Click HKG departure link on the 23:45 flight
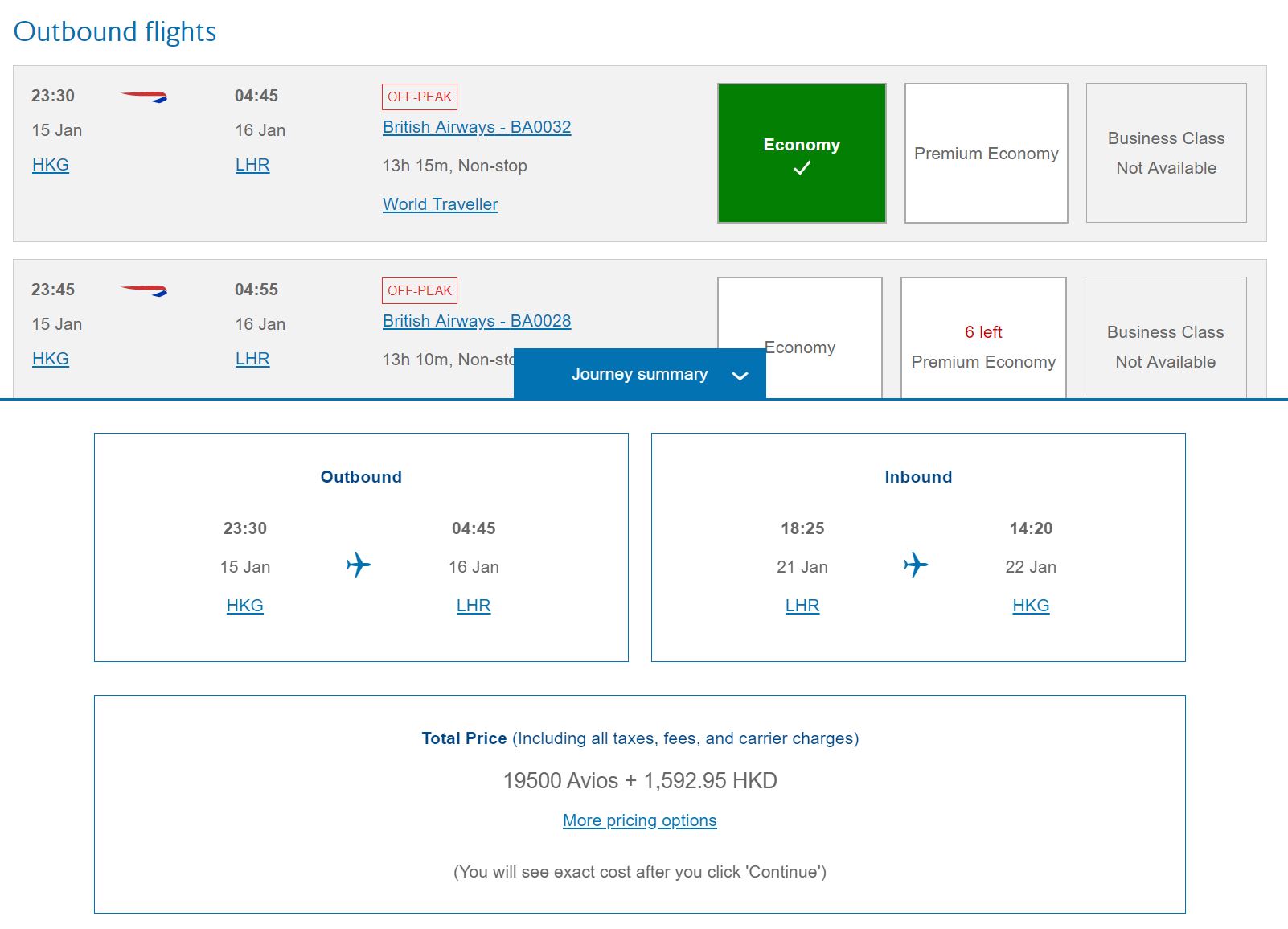Image resolution: width=1288 pixels, height=929 pixels. [x=51, y=359]
